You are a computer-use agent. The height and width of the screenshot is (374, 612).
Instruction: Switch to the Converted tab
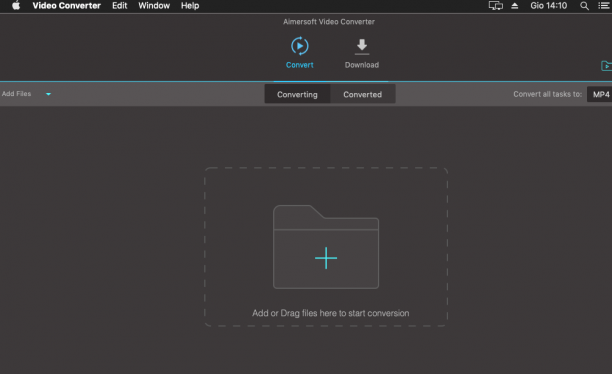coord(363,94)
